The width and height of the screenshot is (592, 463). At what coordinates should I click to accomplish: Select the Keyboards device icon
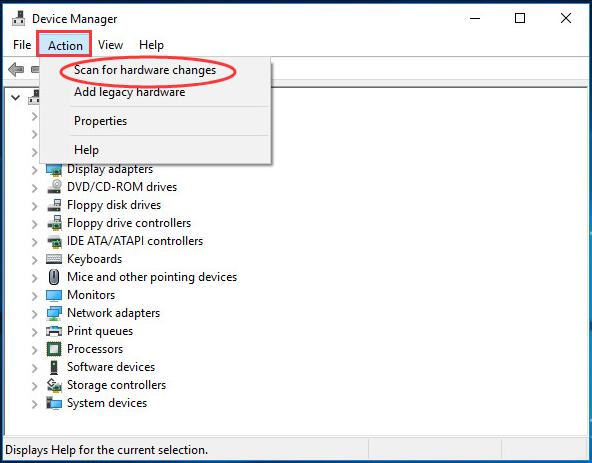[x=54, y=259]
